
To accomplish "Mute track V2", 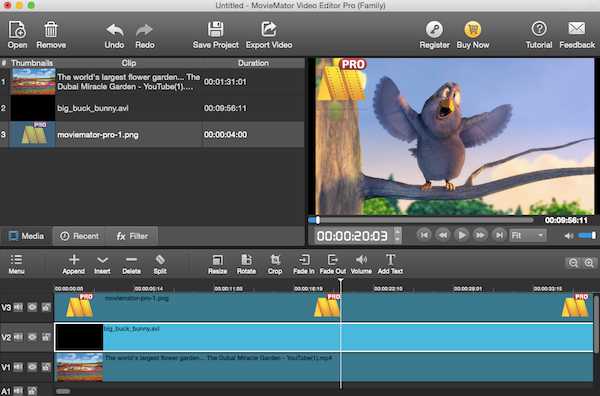I will 18,337.
